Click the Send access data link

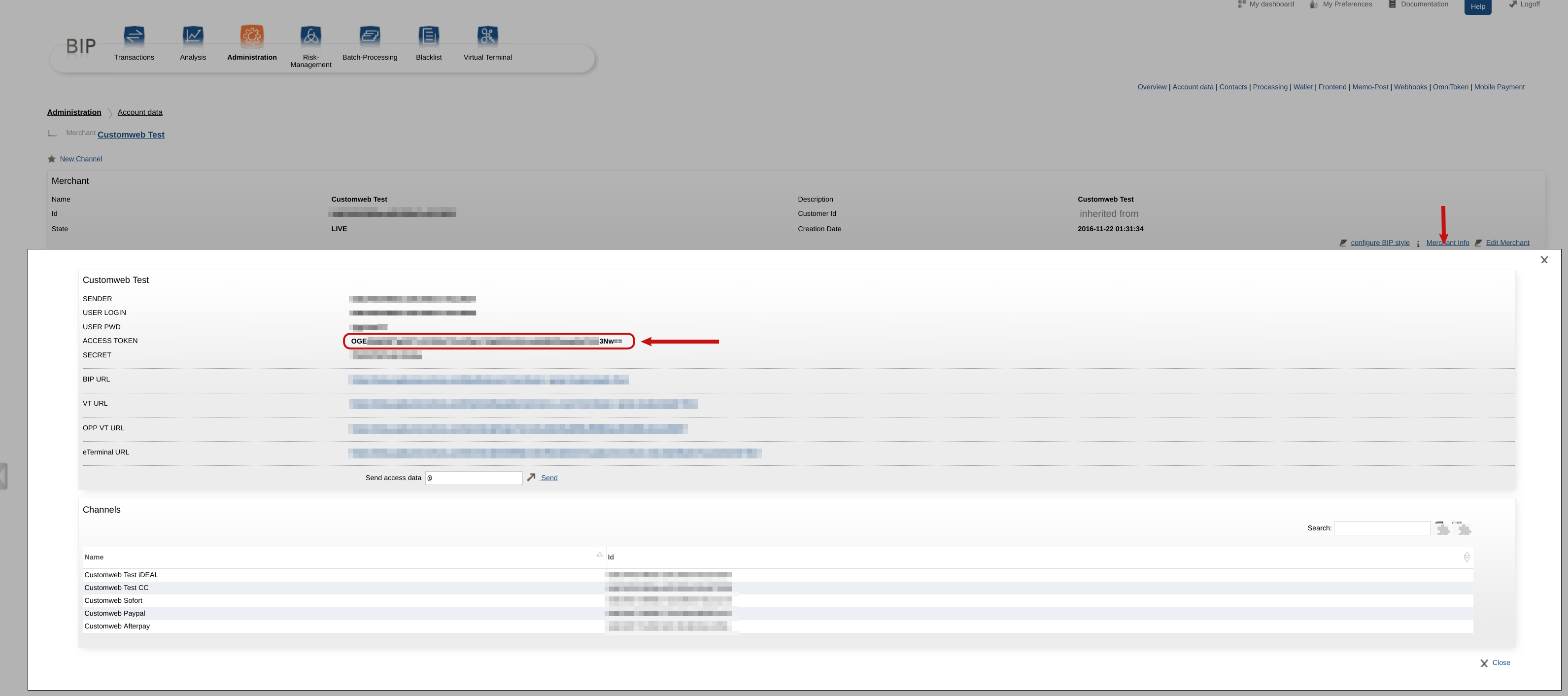click(548, 478)
